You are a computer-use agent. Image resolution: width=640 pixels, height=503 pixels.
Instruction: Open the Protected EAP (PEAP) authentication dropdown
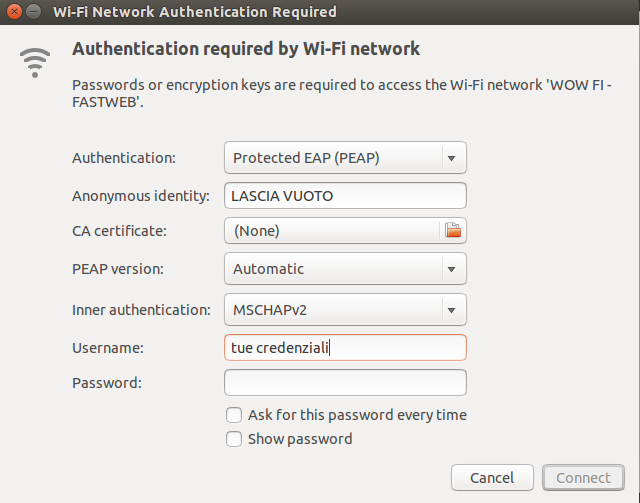pyautogui.click(x=345, y=158)
